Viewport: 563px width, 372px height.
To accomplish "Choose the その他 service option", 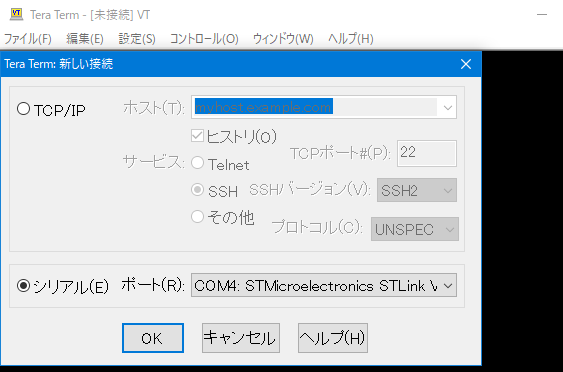I will point(197,217).
